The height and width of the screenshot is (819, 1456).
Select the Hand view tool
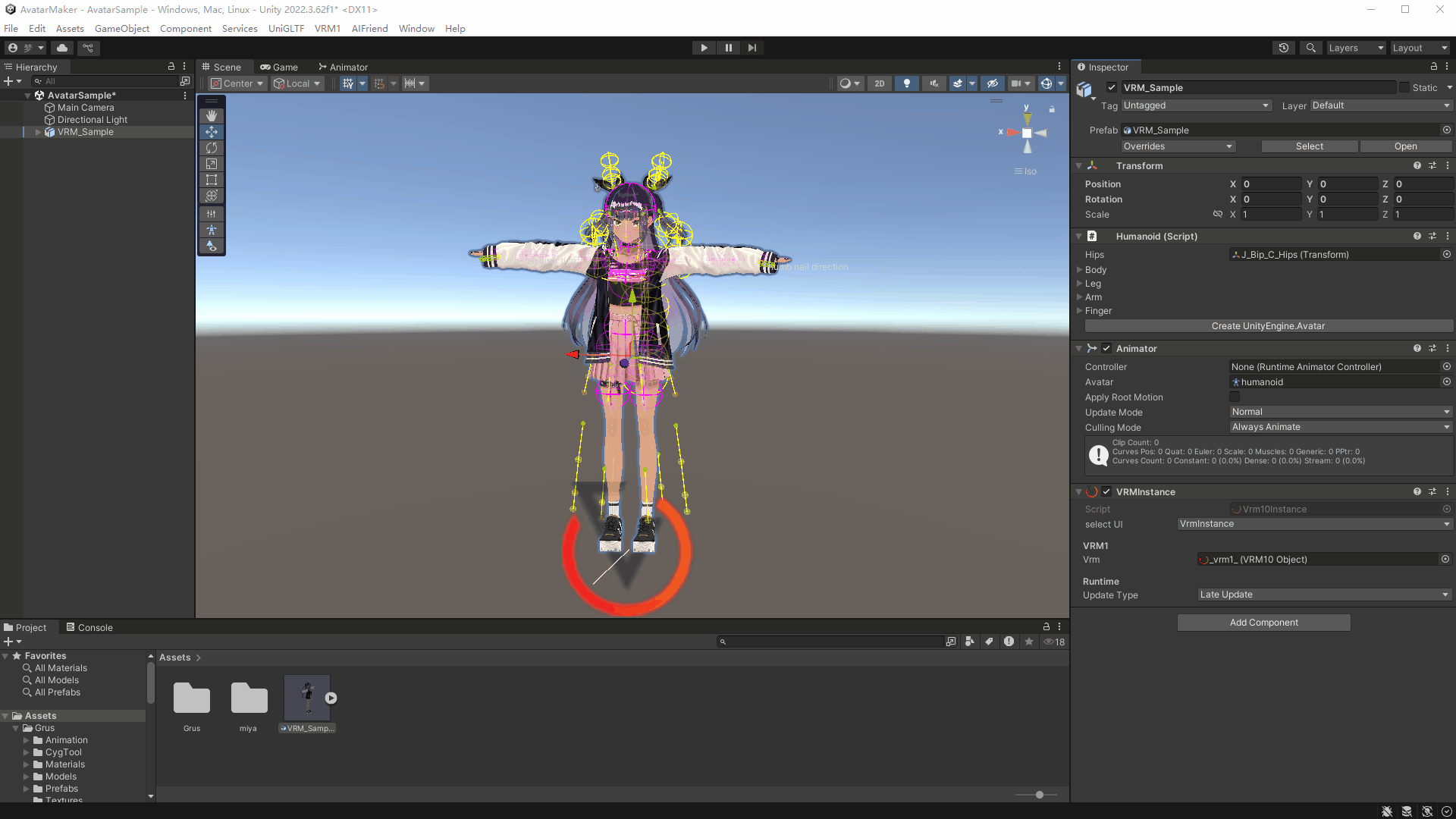click(212, 115)
